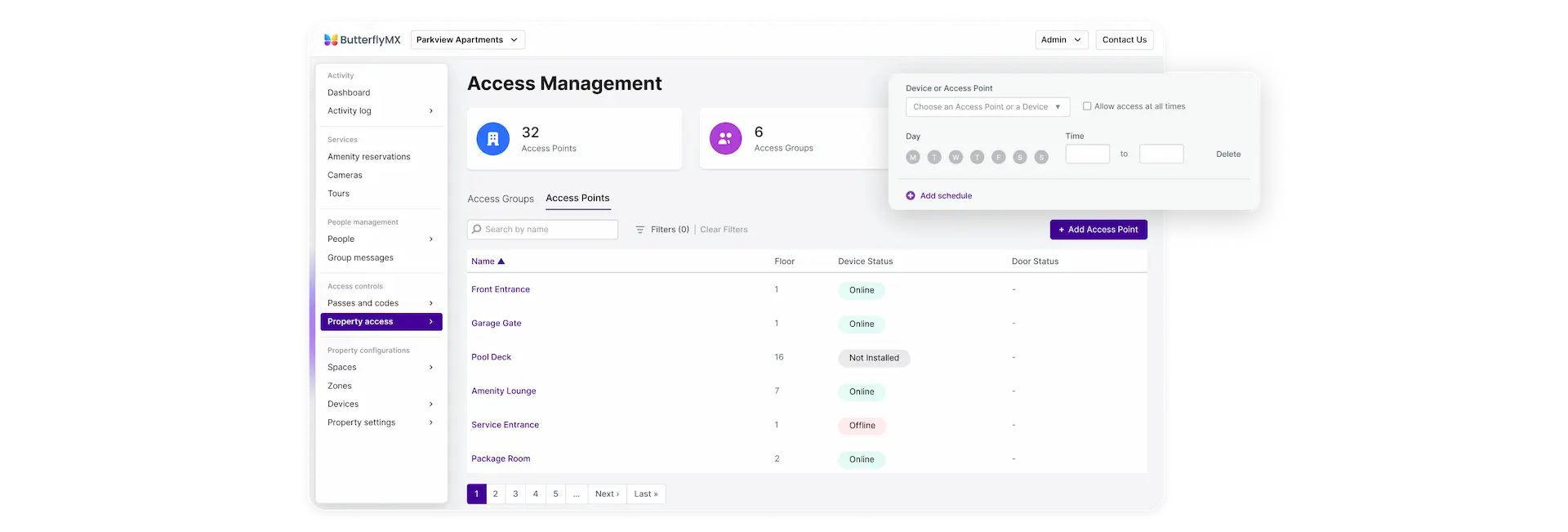1568x532 pixels.
Task: Click the start Time input field
Action: tap(1088, 154)
